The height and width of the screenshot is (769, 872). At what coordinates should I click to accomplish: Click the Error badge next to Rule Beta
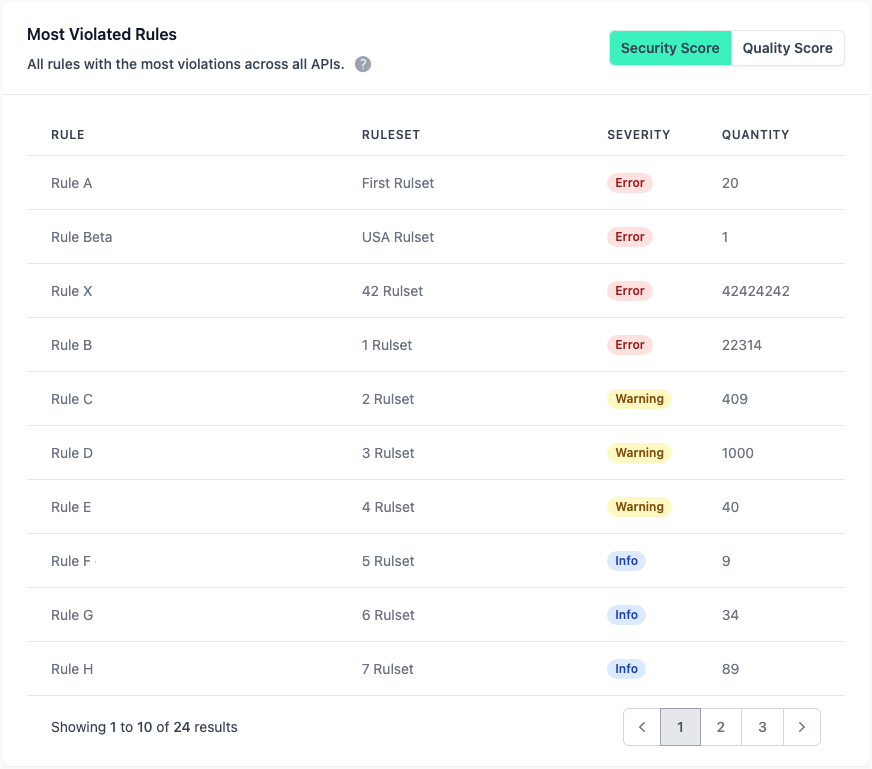[x=629, y=237]
